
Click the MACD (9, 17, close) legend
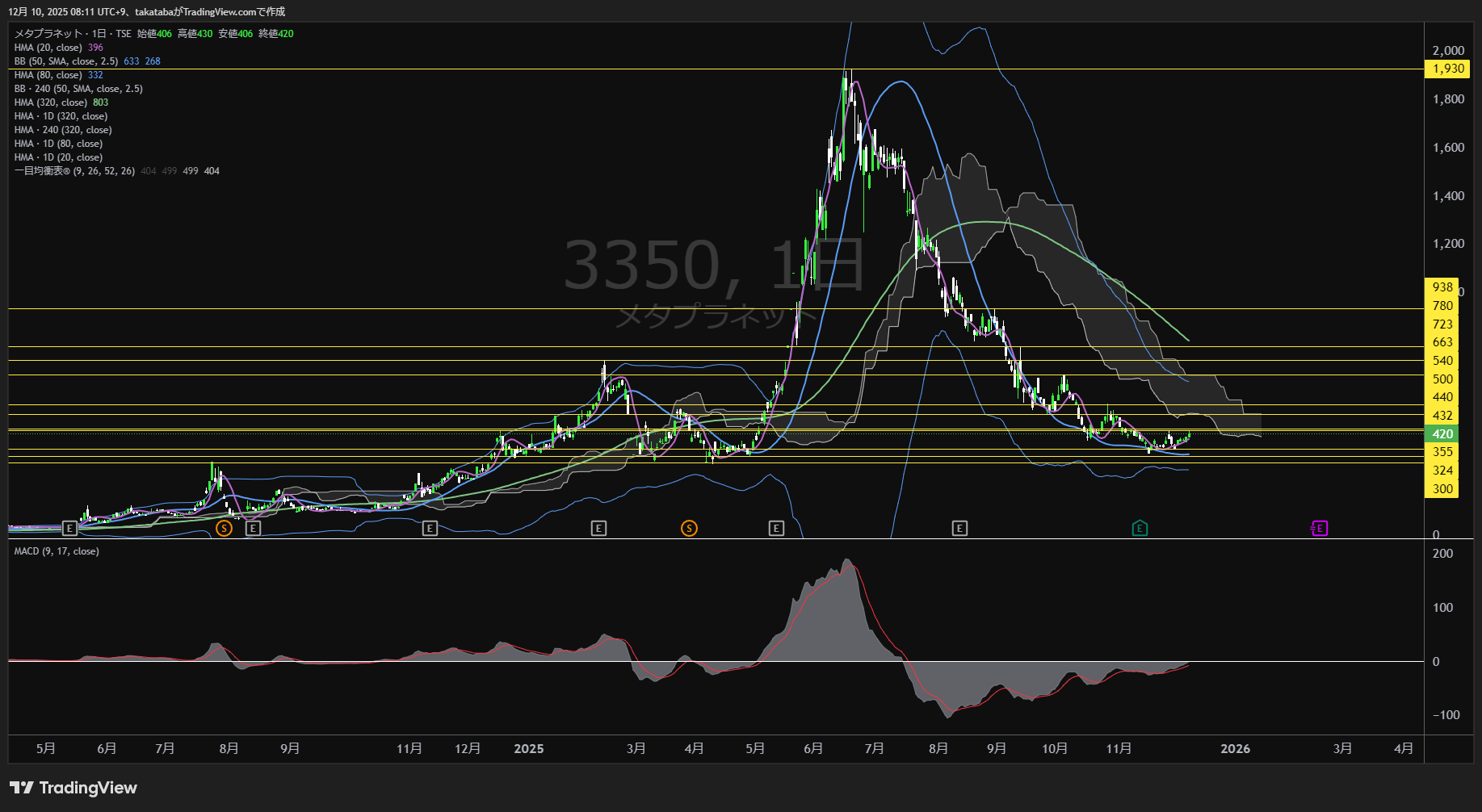[x=57, y=551]
